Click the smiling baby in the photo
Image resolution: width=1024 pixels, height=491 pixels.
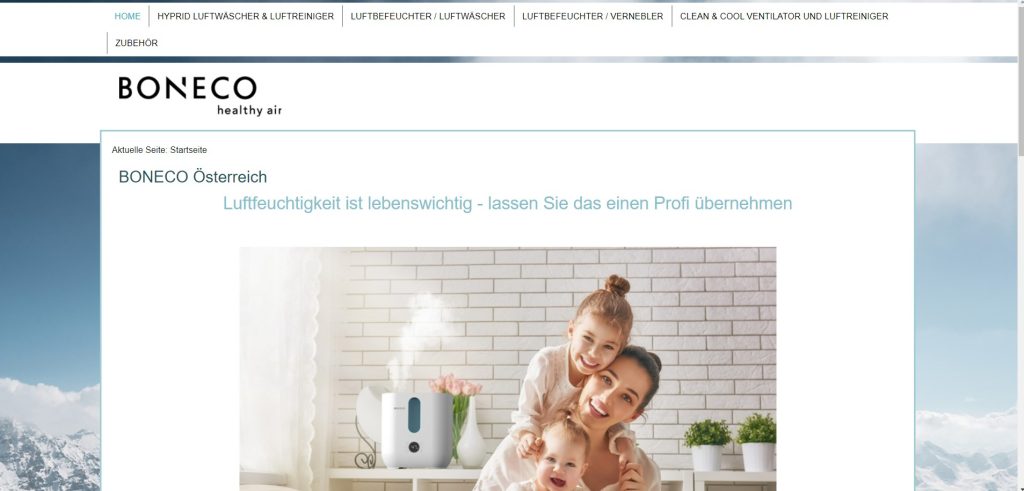[561, 457]
